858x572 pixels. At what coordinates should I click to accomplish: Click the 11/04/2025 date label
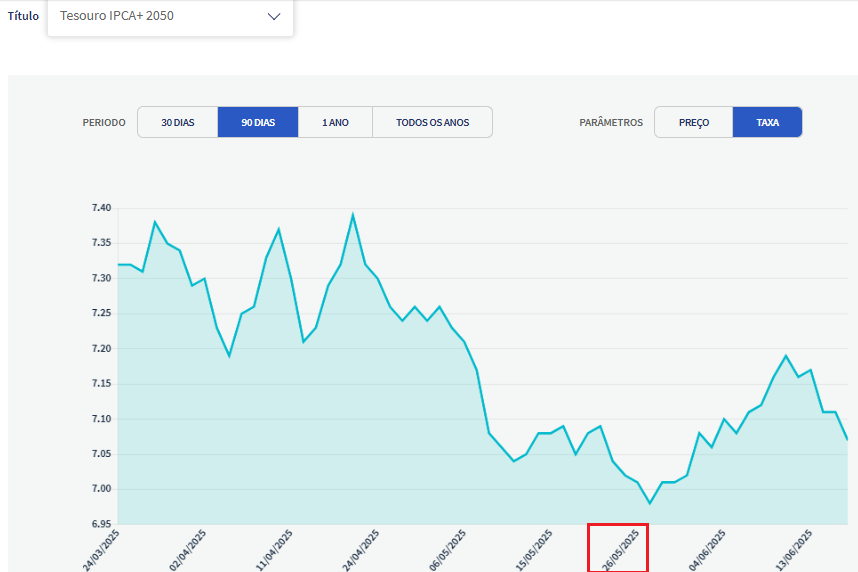pyautogui.click(x=274, y=551)
